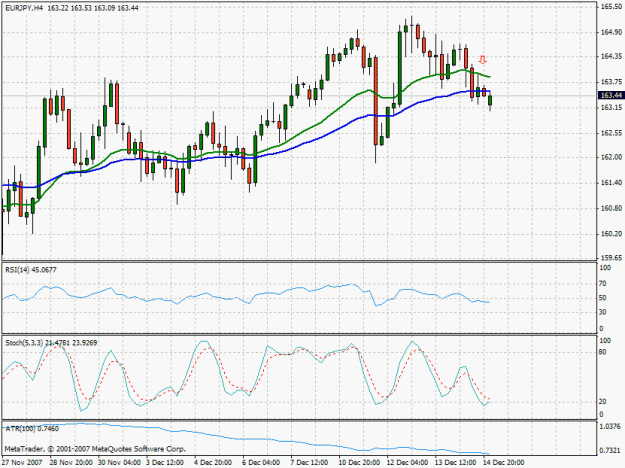Click the 163.15 price axis label
The height and width of the screenshot is (468, 625).
(x=611, y=108)
